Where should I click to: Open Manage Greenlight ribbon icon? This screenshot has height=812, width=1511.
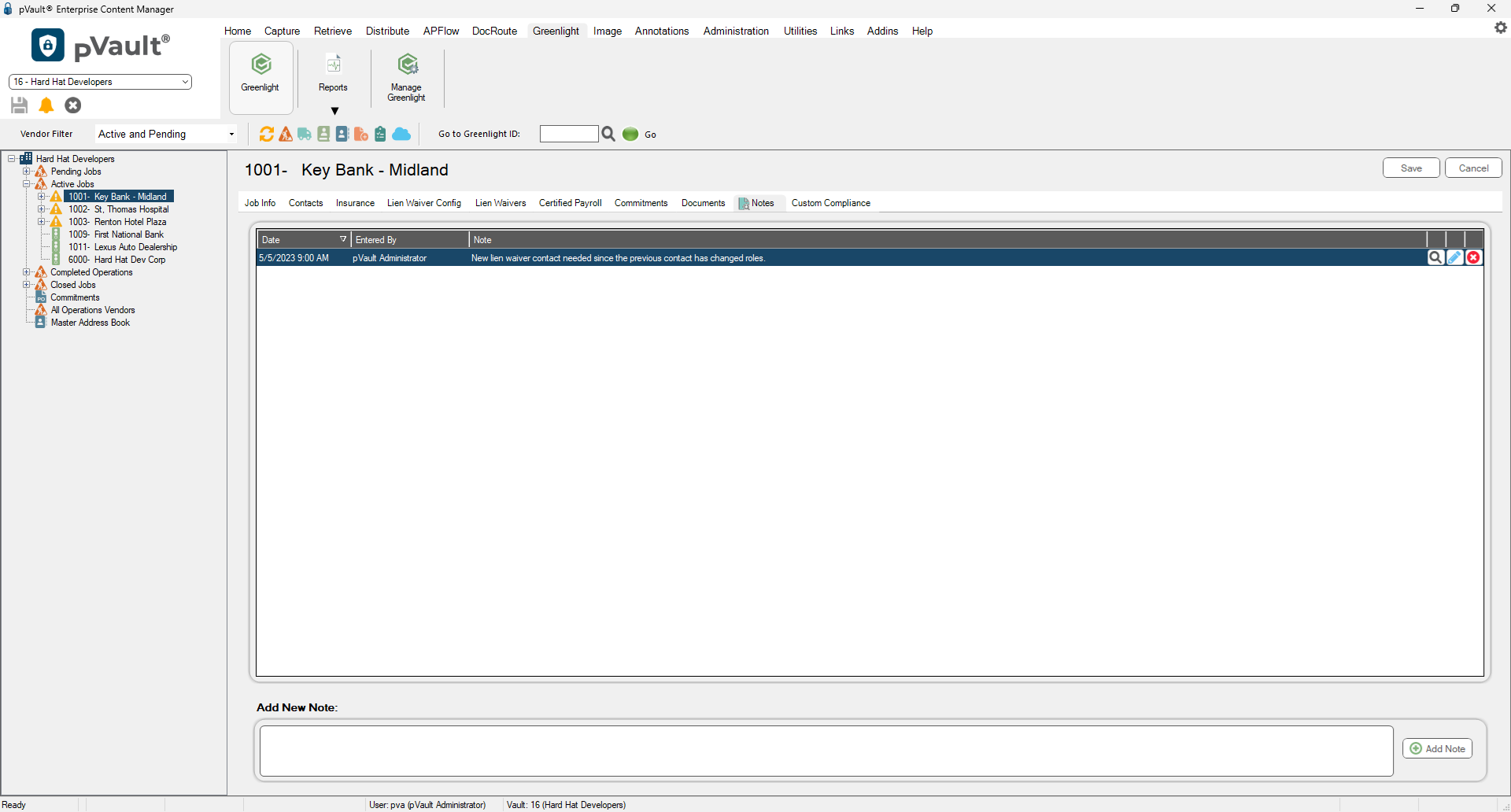[x=408, y=65]
